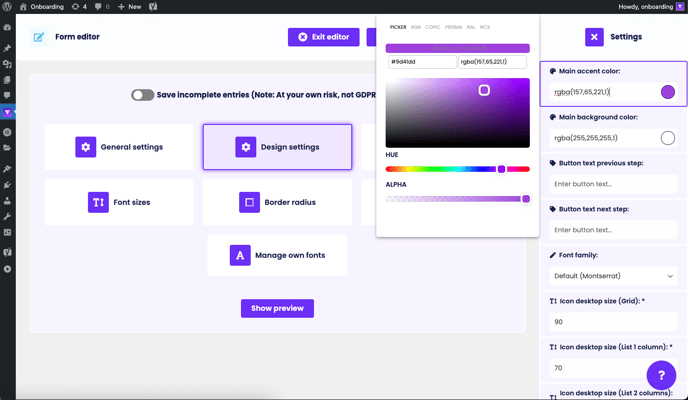Open Users icon in sidebar
Image resolution: width=688 pixels, height=400 pixels.
[x=7, y=201]
